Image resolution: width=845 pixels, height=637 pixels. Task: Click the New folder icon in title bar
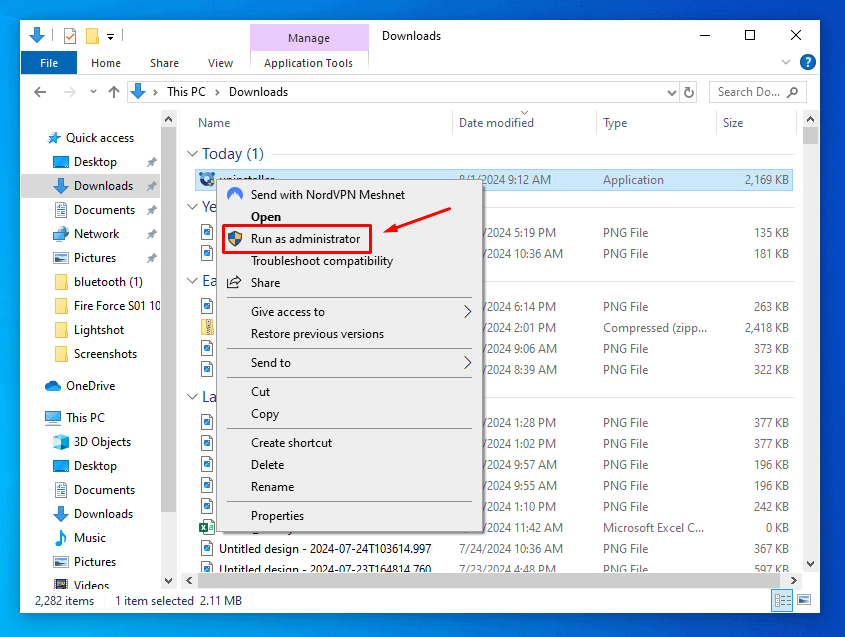click(x=92, y=36)
